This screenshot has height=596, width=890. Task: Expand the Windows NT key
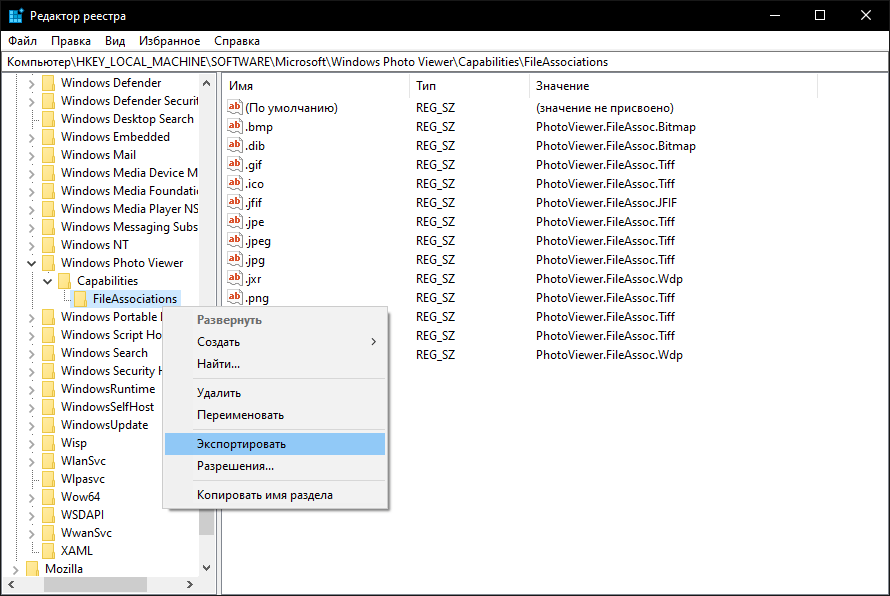point(32,245)
